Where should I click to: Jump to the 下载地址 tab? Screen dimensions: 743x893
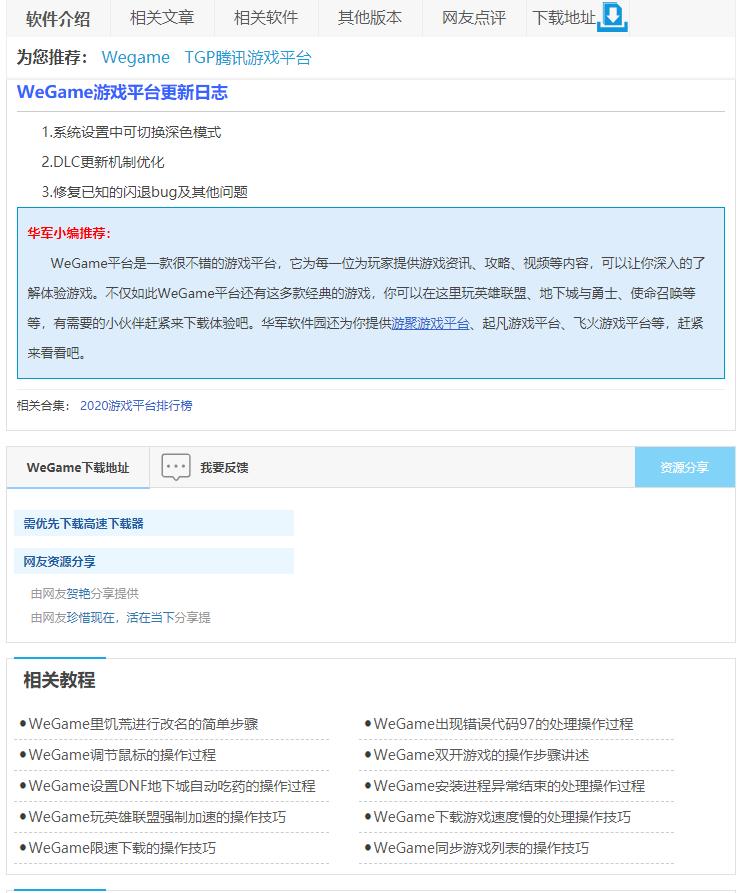pyautogui.click(x=564, y=18)
